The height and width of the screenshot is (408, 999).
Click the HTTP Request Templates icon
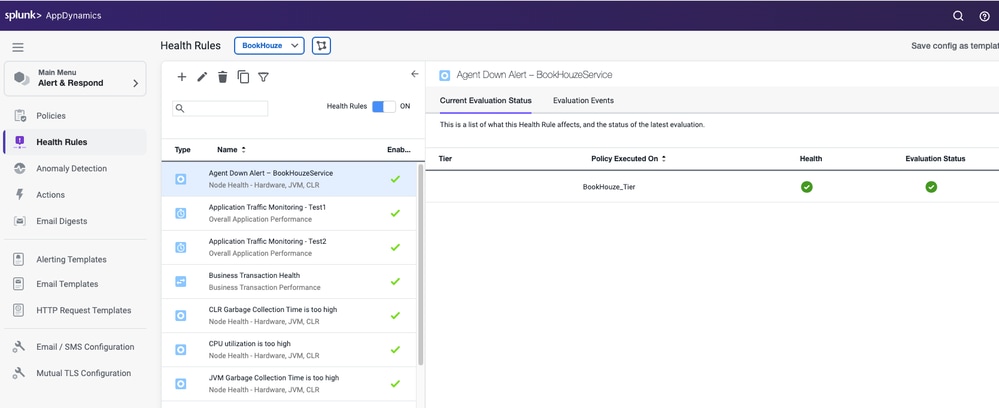pyautogui.click(x=19, y=310)
